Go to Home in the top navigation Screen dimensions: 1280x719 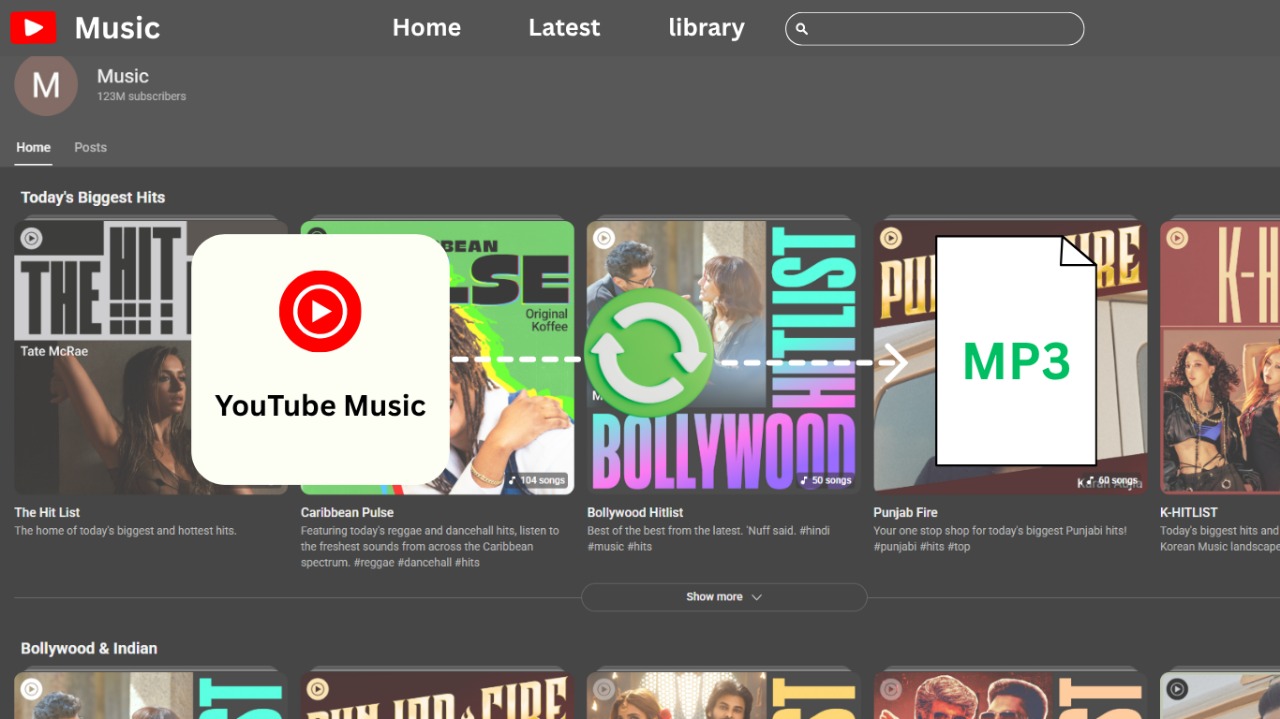427,28
